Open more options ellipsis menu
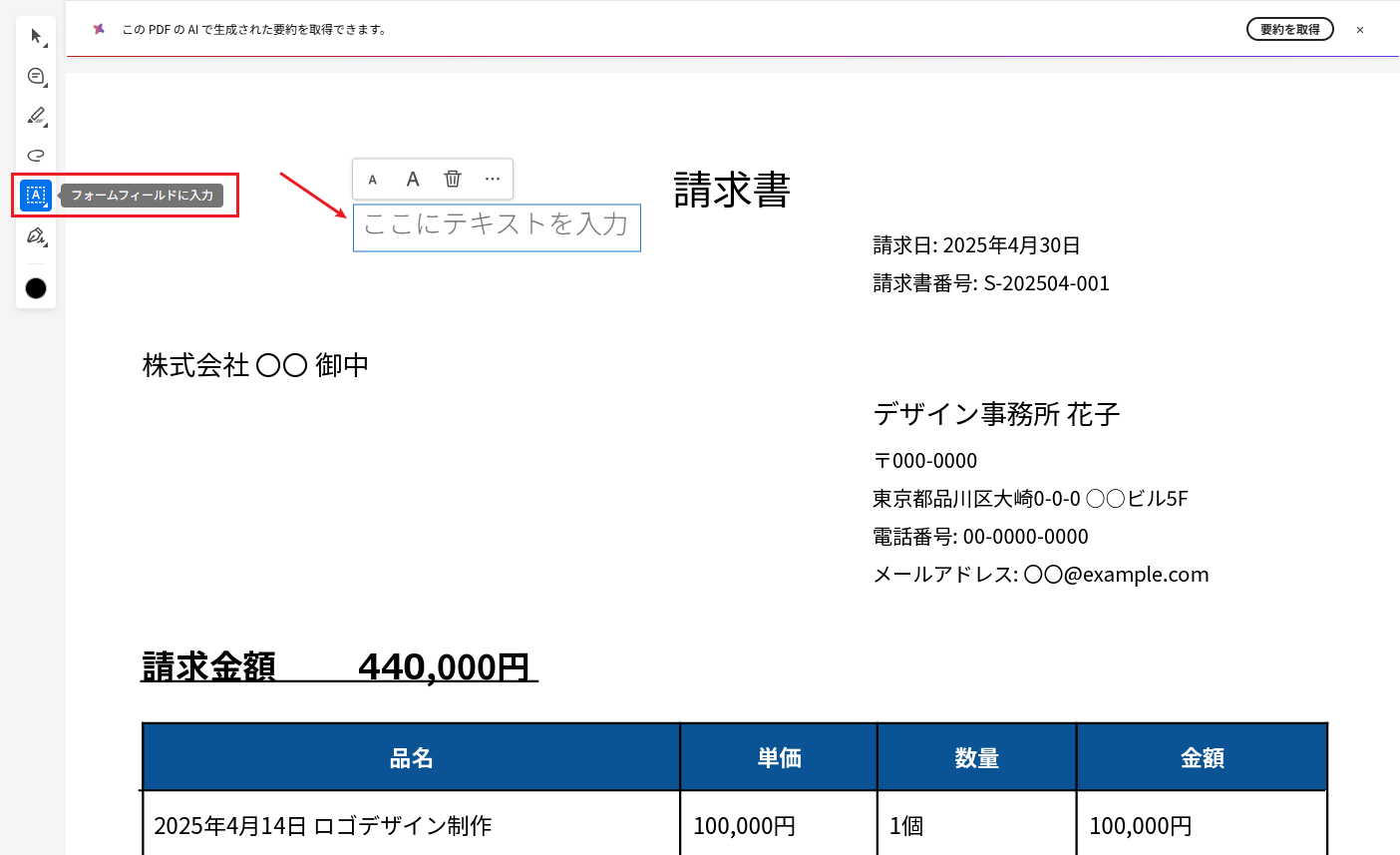Viewport: 1400px width, 855px height. coord(493,179)
